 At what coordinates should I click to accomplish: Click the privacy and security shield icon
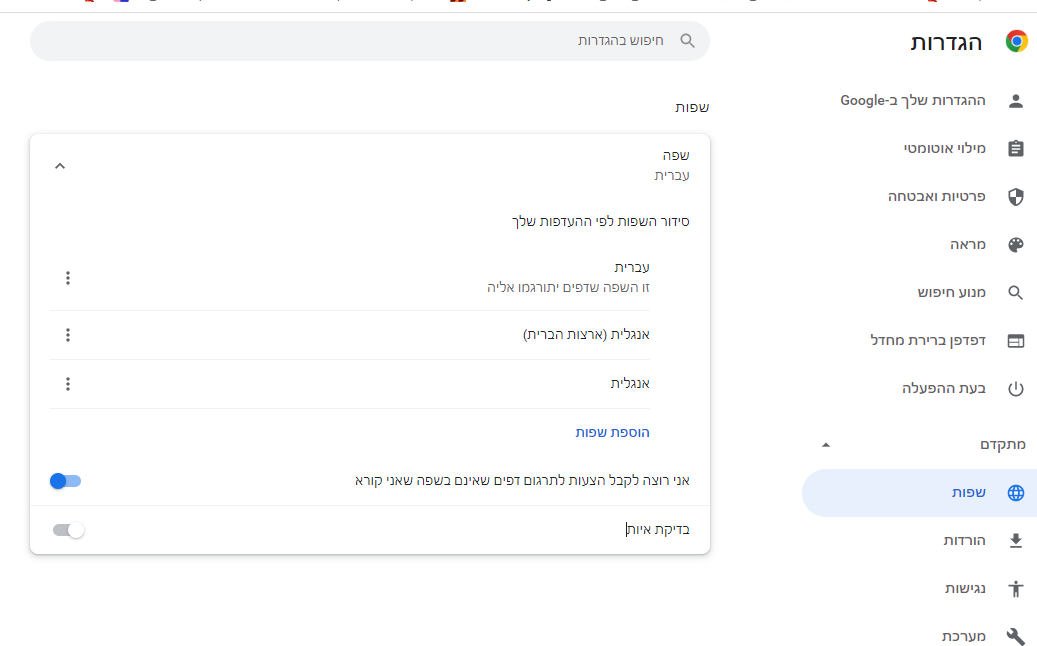click(x=1016, y=197)
